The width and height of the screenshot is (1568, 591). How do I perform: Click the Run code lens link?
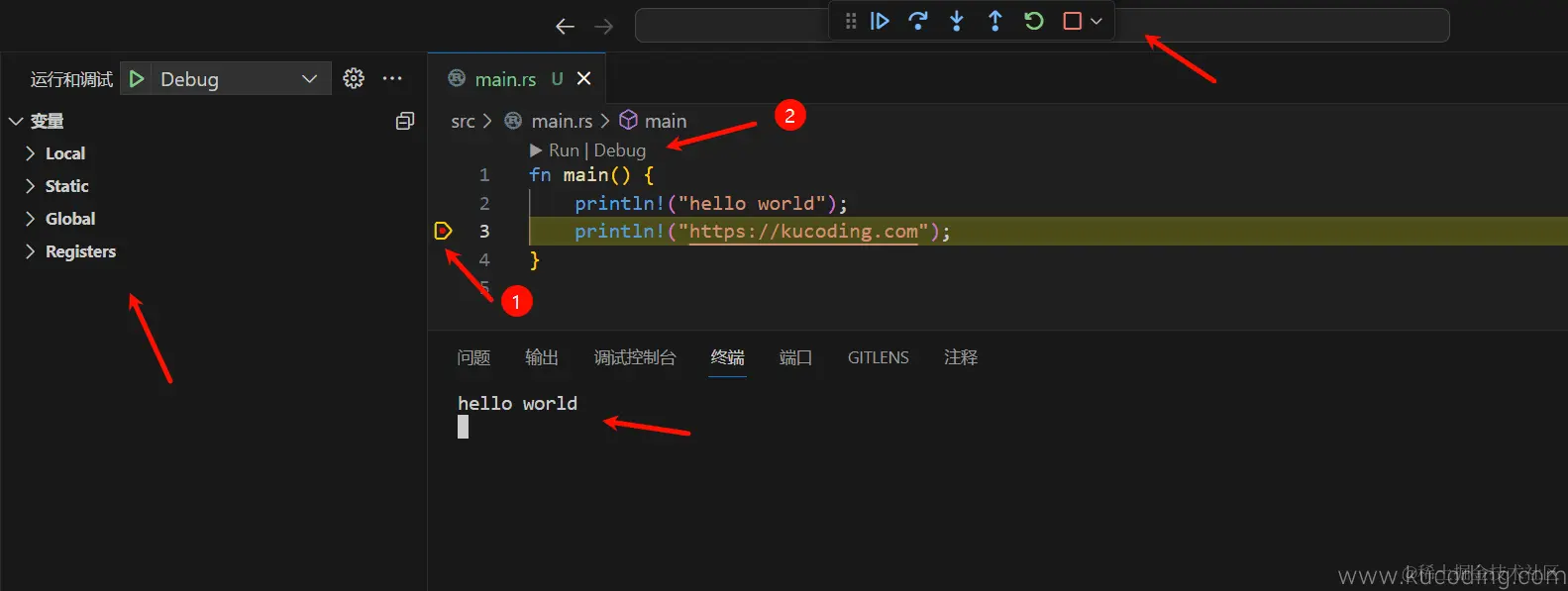point(564,150)
